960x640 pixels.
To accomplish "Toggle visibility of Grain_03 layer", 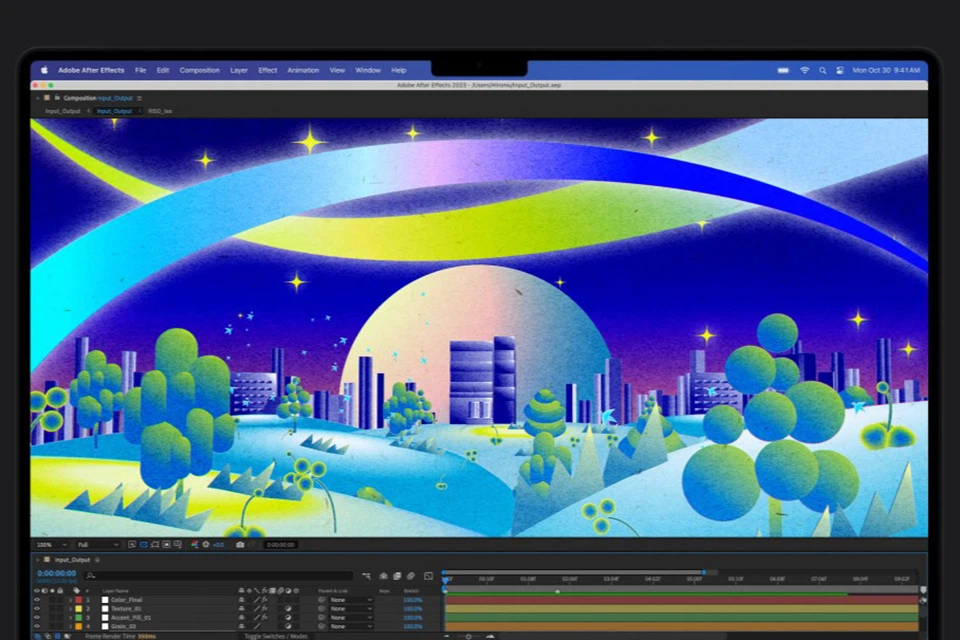I will pyautogui.click(x=38, y=626).
